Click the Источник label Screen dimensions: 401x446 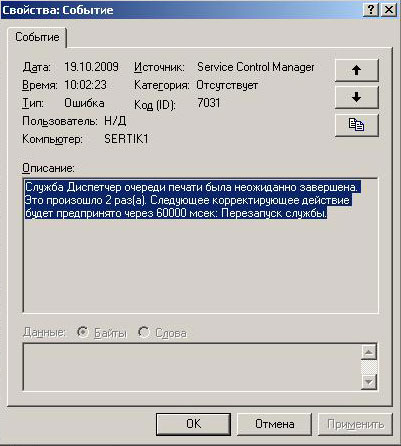coord(159,67)
